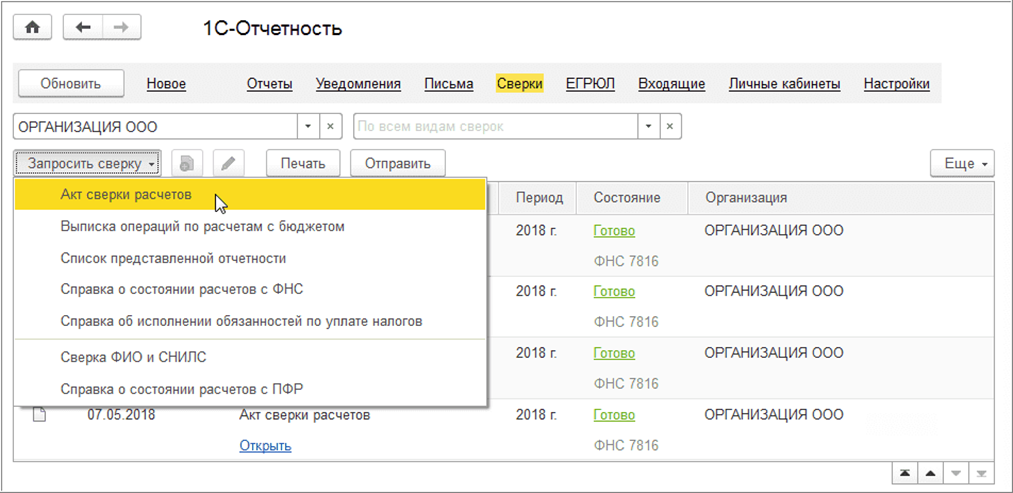The height and width of the screenshot is (493, 1013).
Task: Switch to the Входящие section
Action: pyautogui.click(x=671, y=83)
